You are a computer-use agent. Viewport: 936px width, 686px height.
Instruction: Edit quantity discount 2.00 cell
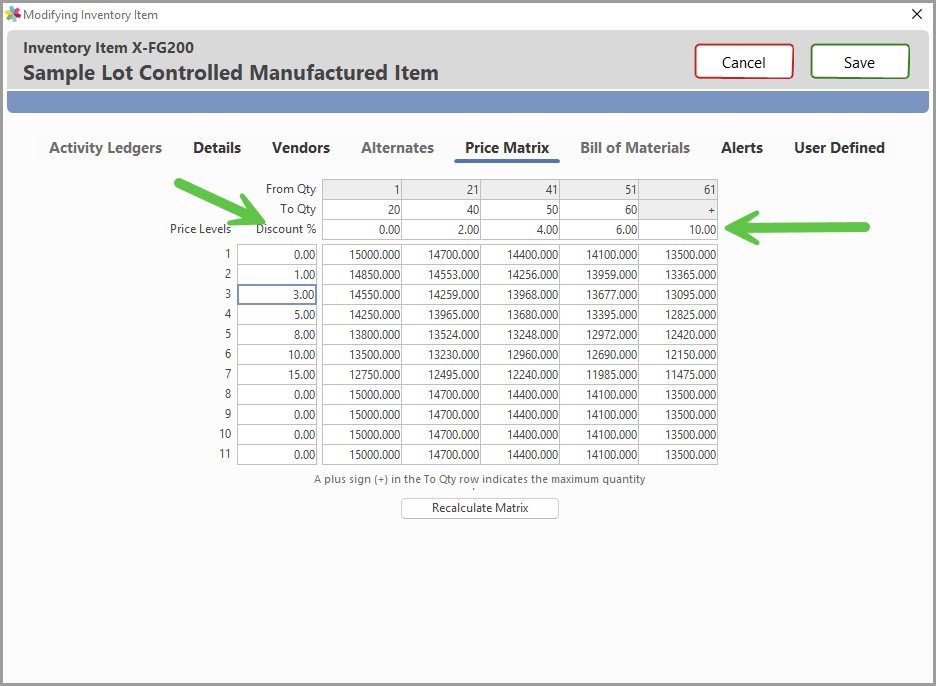pos(441,230)
